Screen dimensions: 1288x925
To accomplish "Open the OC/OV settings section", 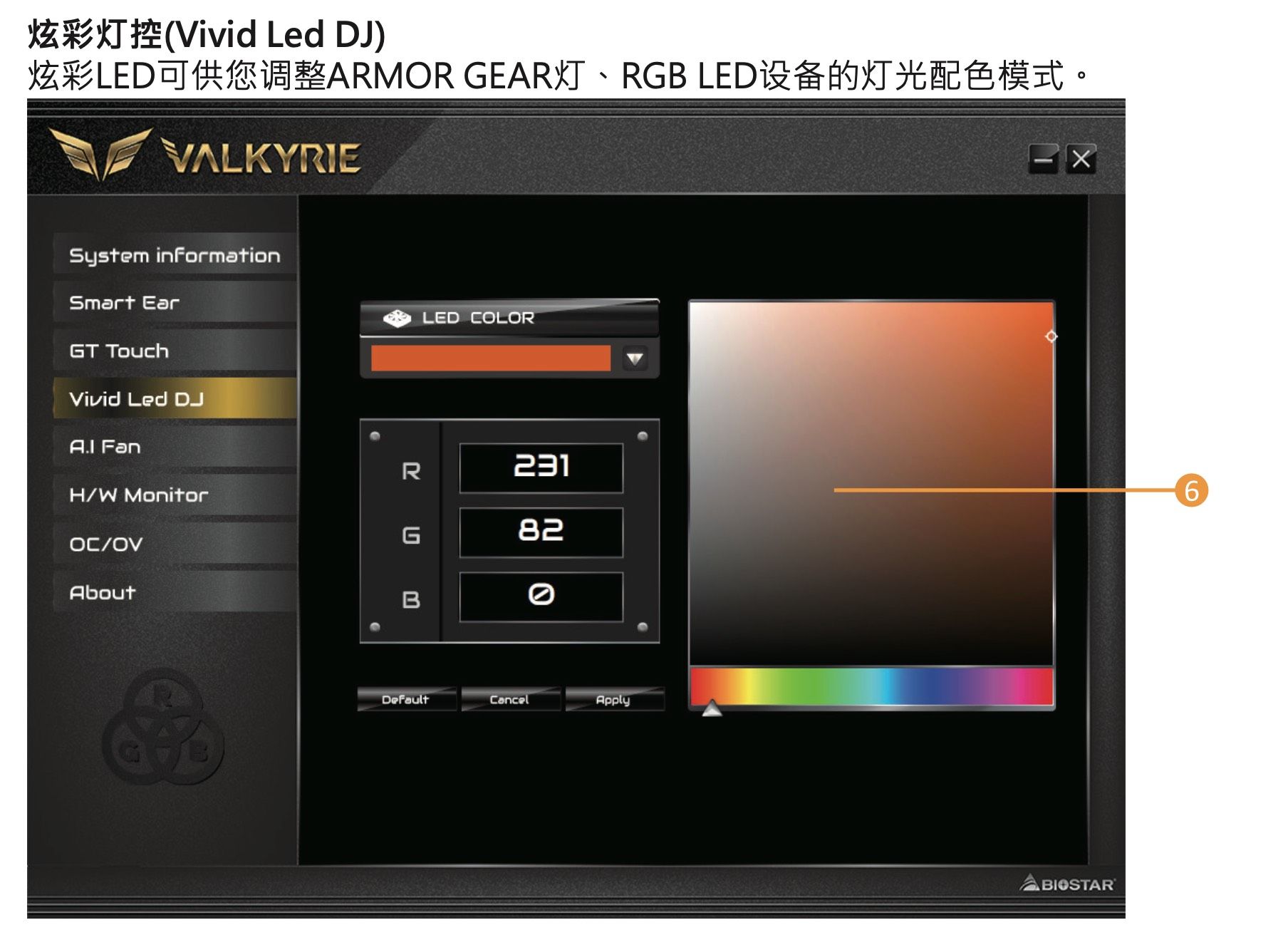I will [x=175, y=544].
